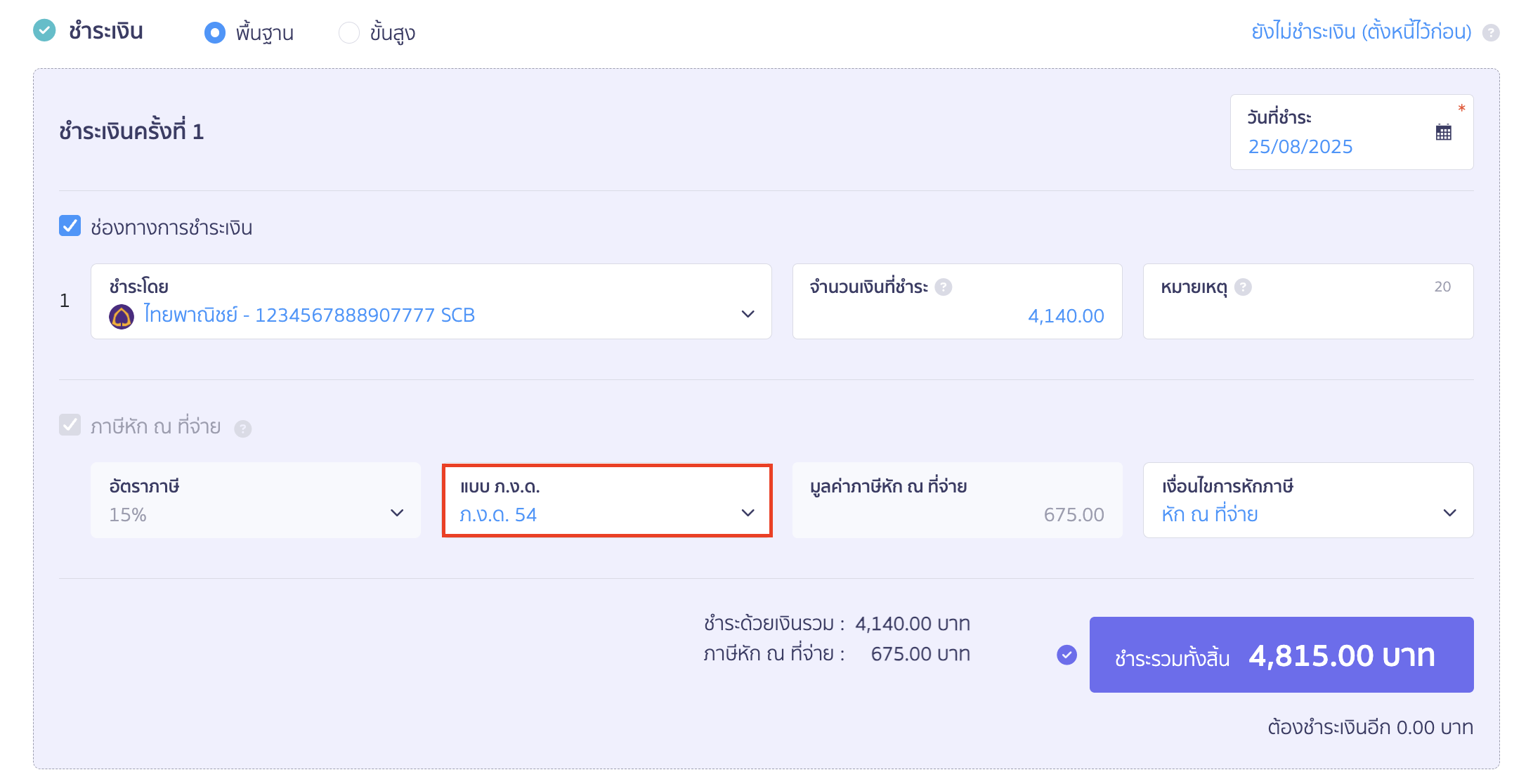Click the ชำระด้วยเงินรวม 4,140.00 บาท text
The image size is (1533, 784).
click(x=837, y=624)
